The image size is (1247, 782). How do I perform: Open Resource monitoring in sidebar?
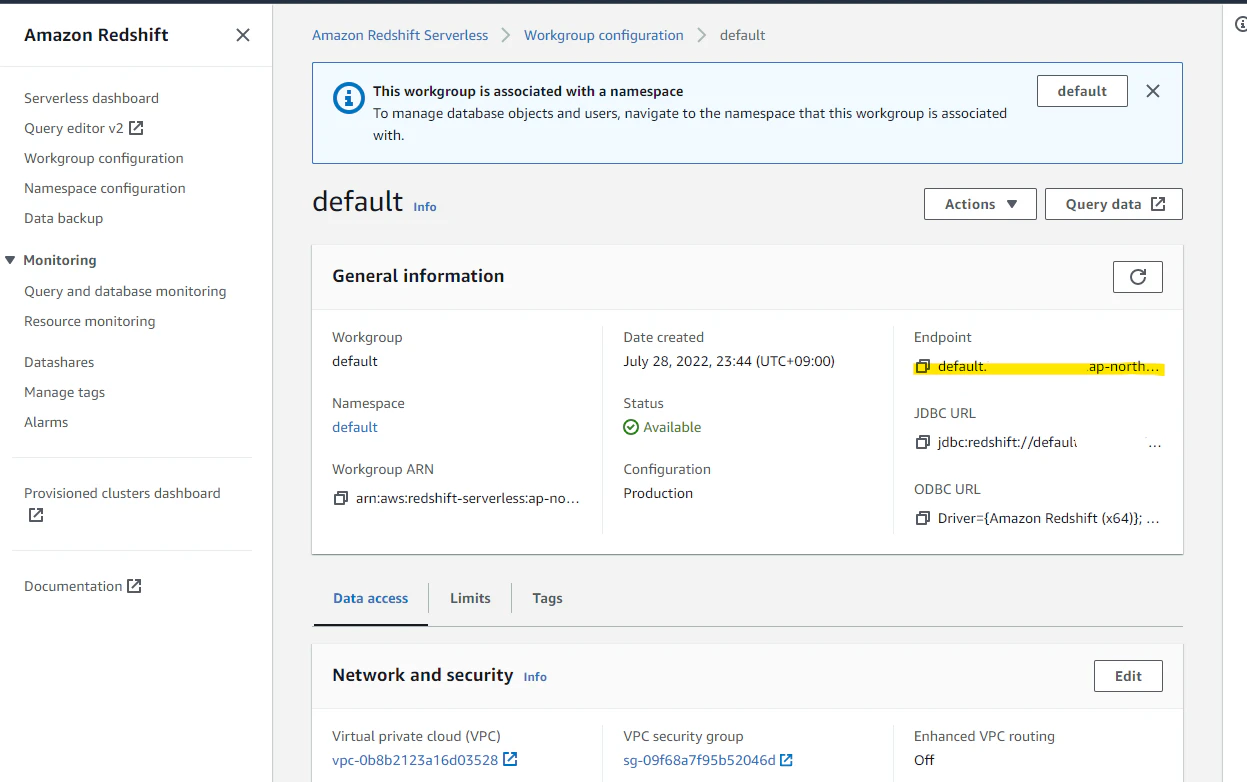click(90, 321)
